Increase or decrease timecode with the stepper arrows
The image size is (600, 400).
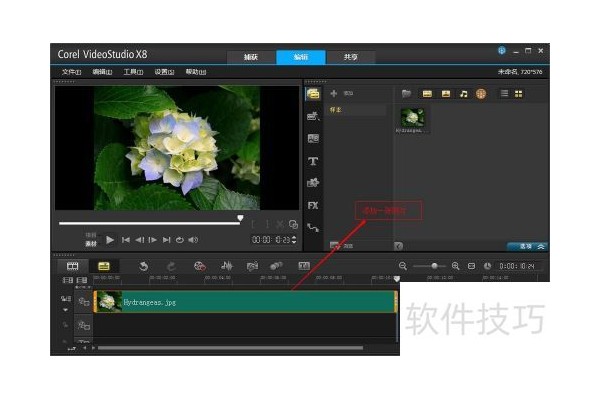coord(294,240)
